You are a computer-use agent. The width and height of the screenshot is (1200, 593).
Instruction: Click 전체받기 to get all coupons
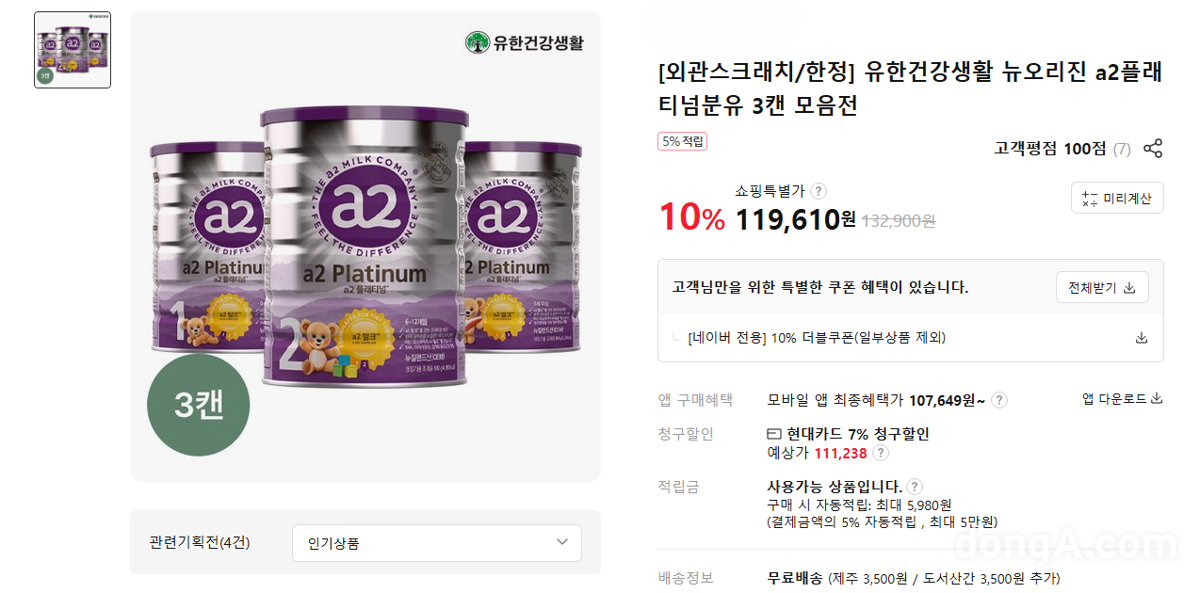click(x=1102, y=287)
